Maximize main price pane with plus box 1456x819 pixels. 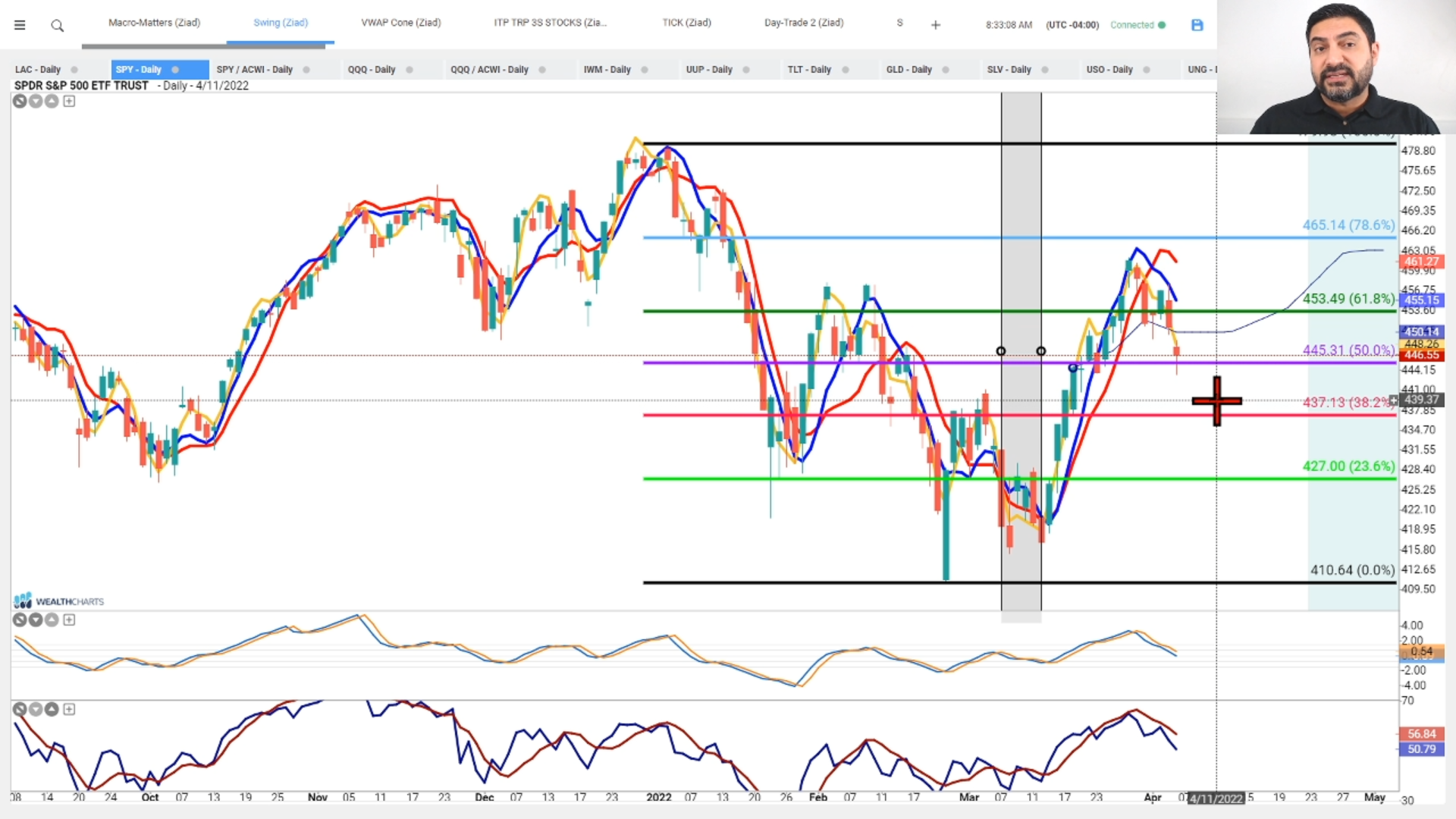tap(69, 101)
